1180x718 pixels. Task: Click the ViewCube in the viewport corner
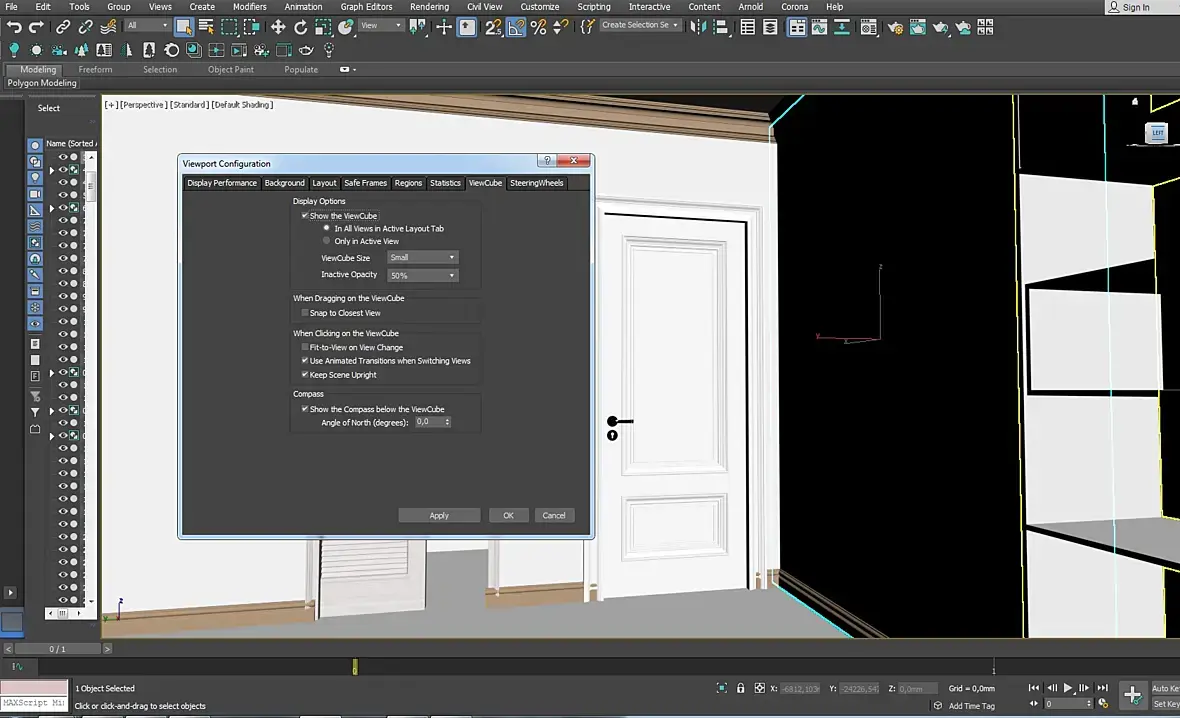click(1157, 132)
